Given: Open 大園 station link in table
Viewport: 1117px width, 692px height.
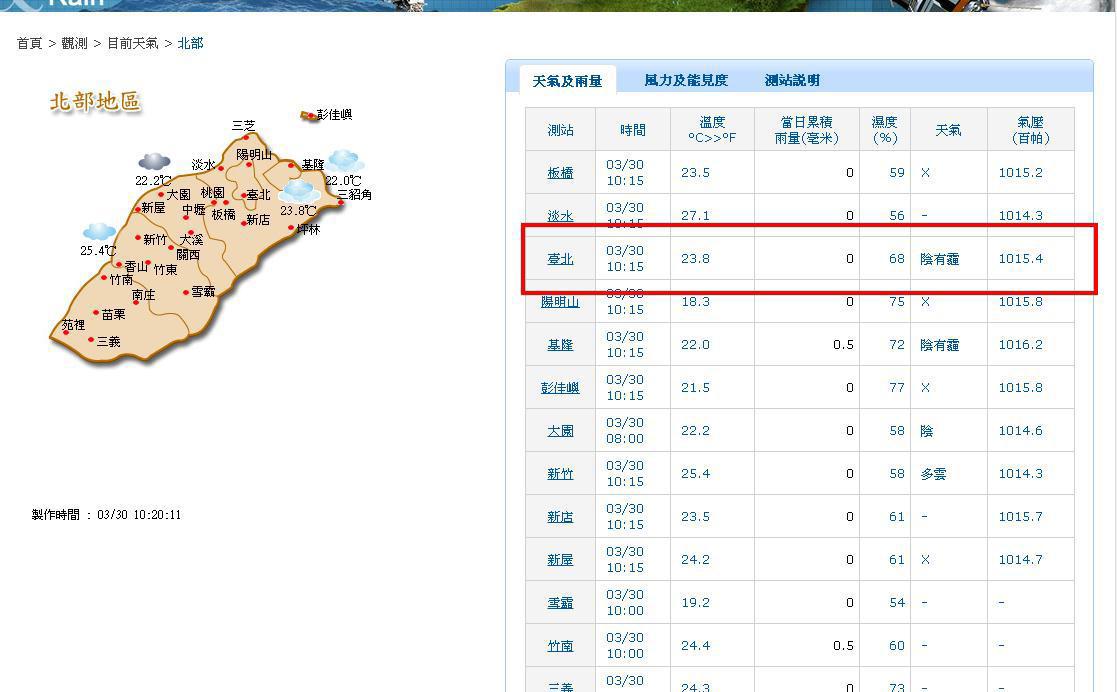Looking at the screenshot, I should 560,430.
